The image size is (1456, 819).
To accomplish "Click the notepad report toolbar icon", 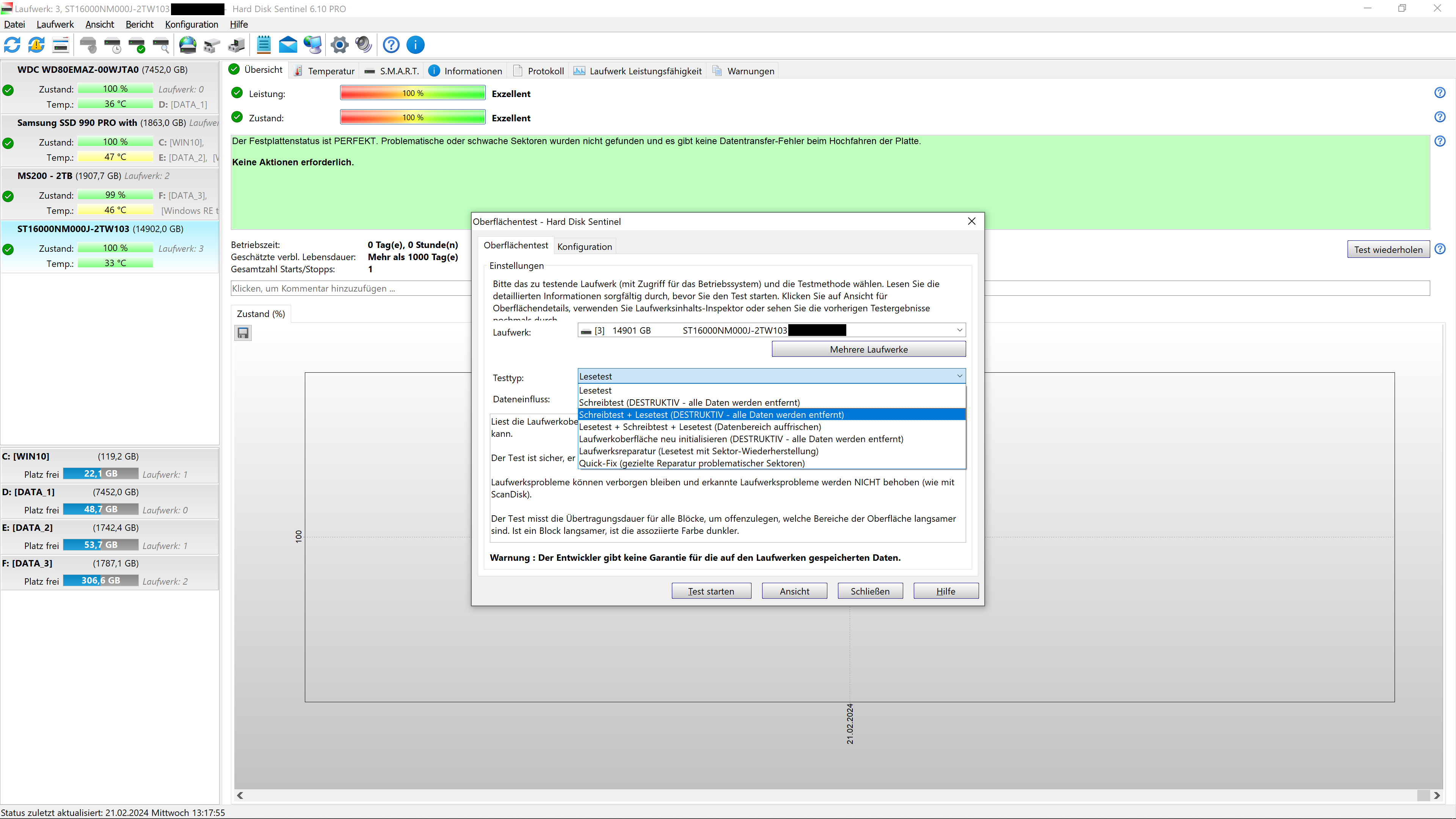I will pyautogui.click(x=264, y=45).
